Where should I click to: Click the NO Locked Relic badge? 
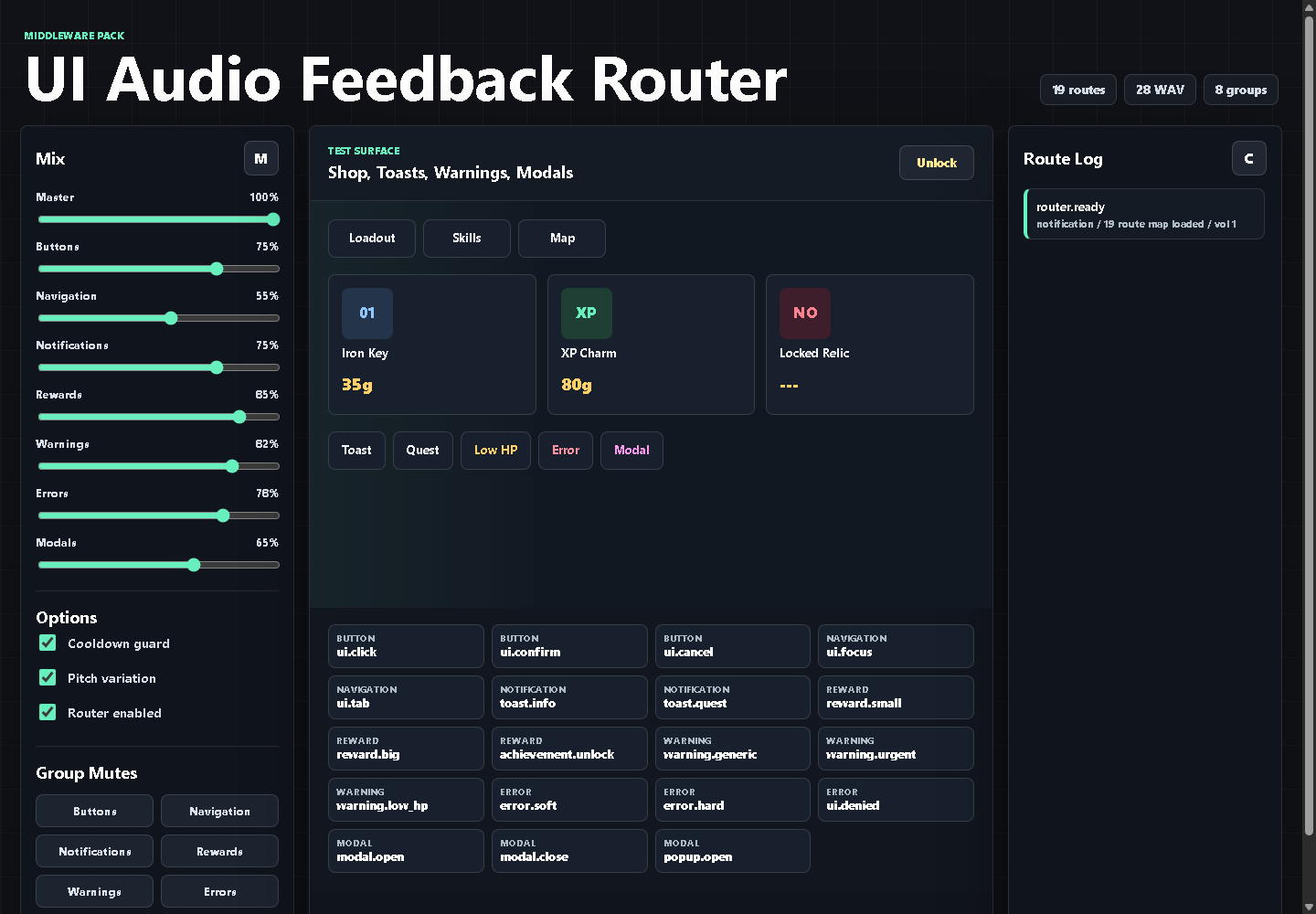(x=805, y=313)
